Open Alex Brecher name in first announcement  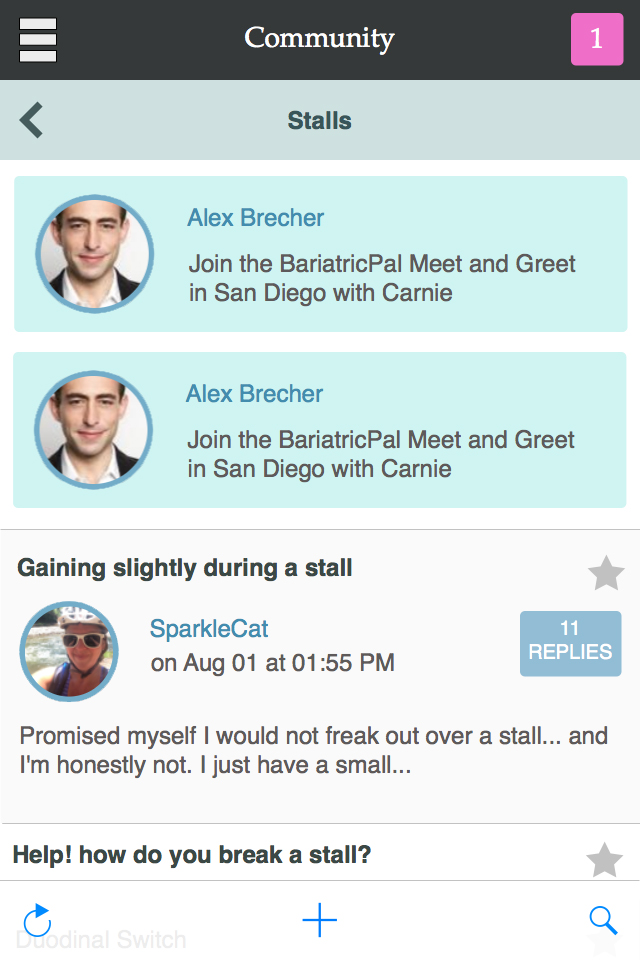(x=256, y=218)
